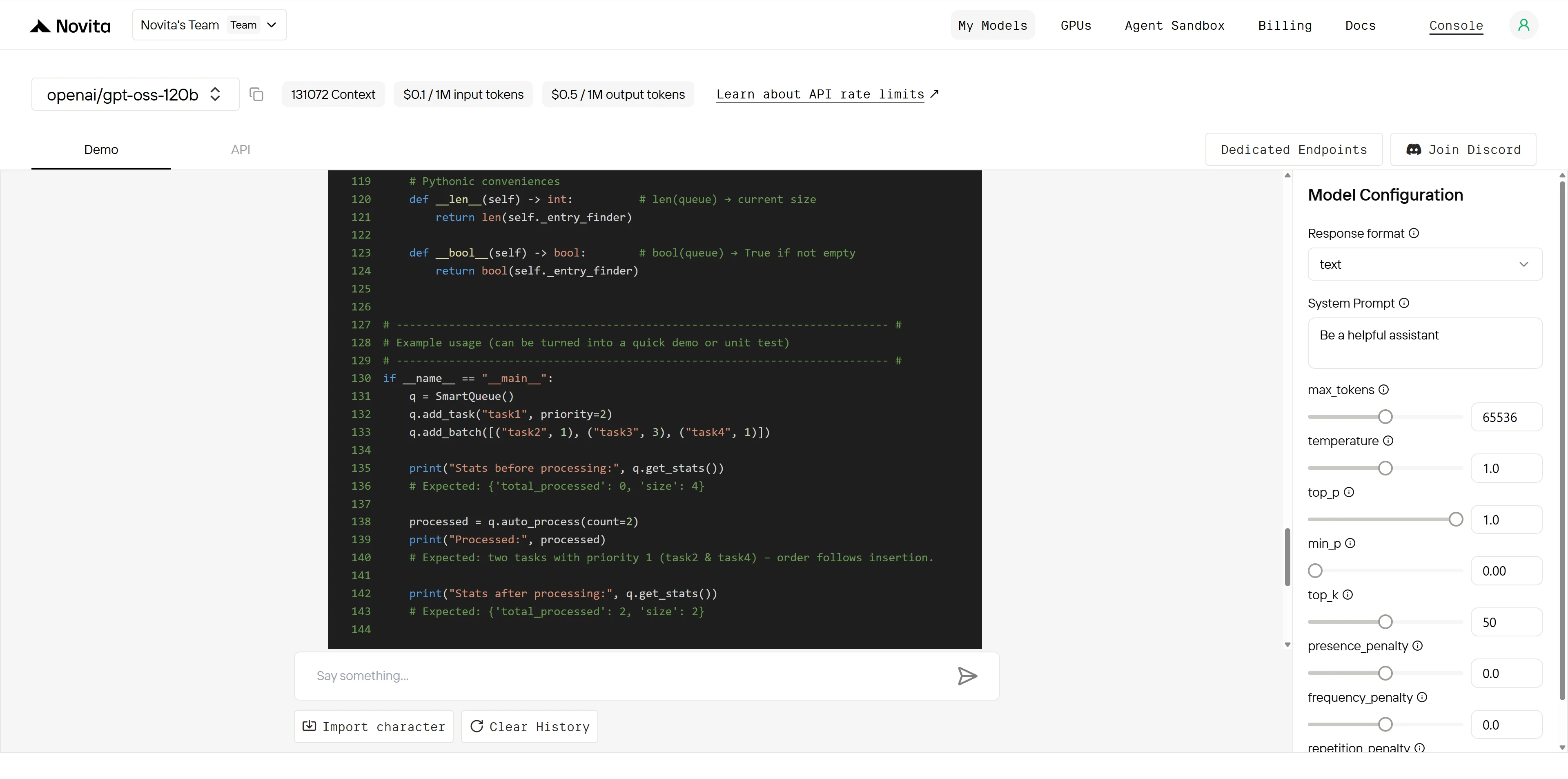Click the min_p value field 0.00

1506,571
